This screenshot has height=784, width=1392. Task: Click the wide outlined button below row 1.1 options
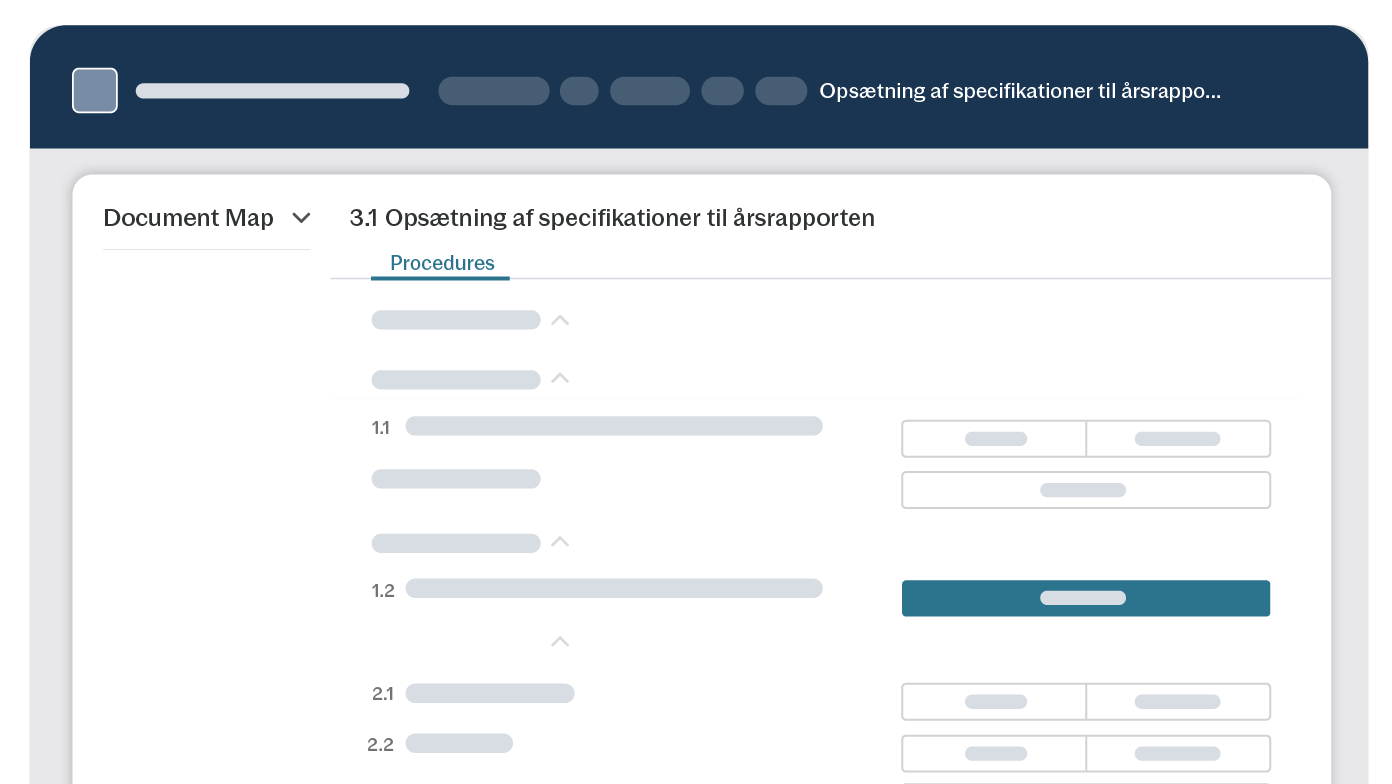pyautogui.click(x=1085, y=490)
